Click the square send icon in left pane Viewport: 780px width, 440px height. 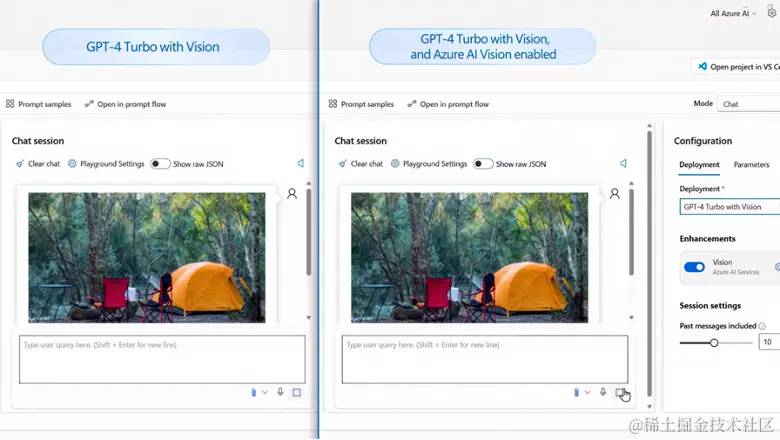point(297,392)
